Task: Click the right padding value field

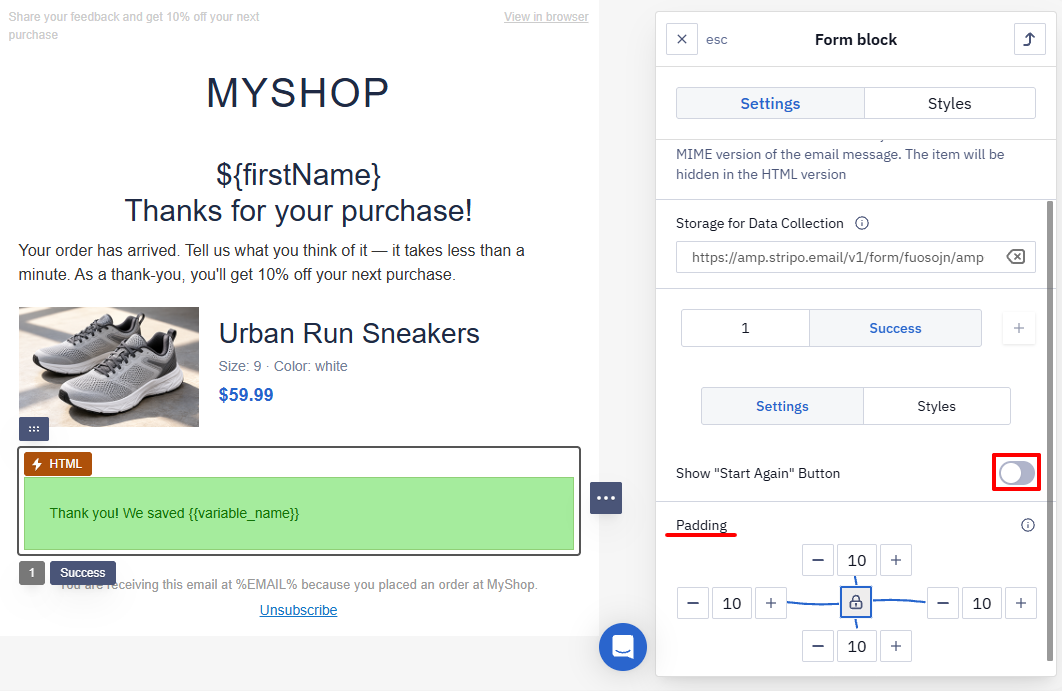Action: pyautogui.click(x=981, y=603)
